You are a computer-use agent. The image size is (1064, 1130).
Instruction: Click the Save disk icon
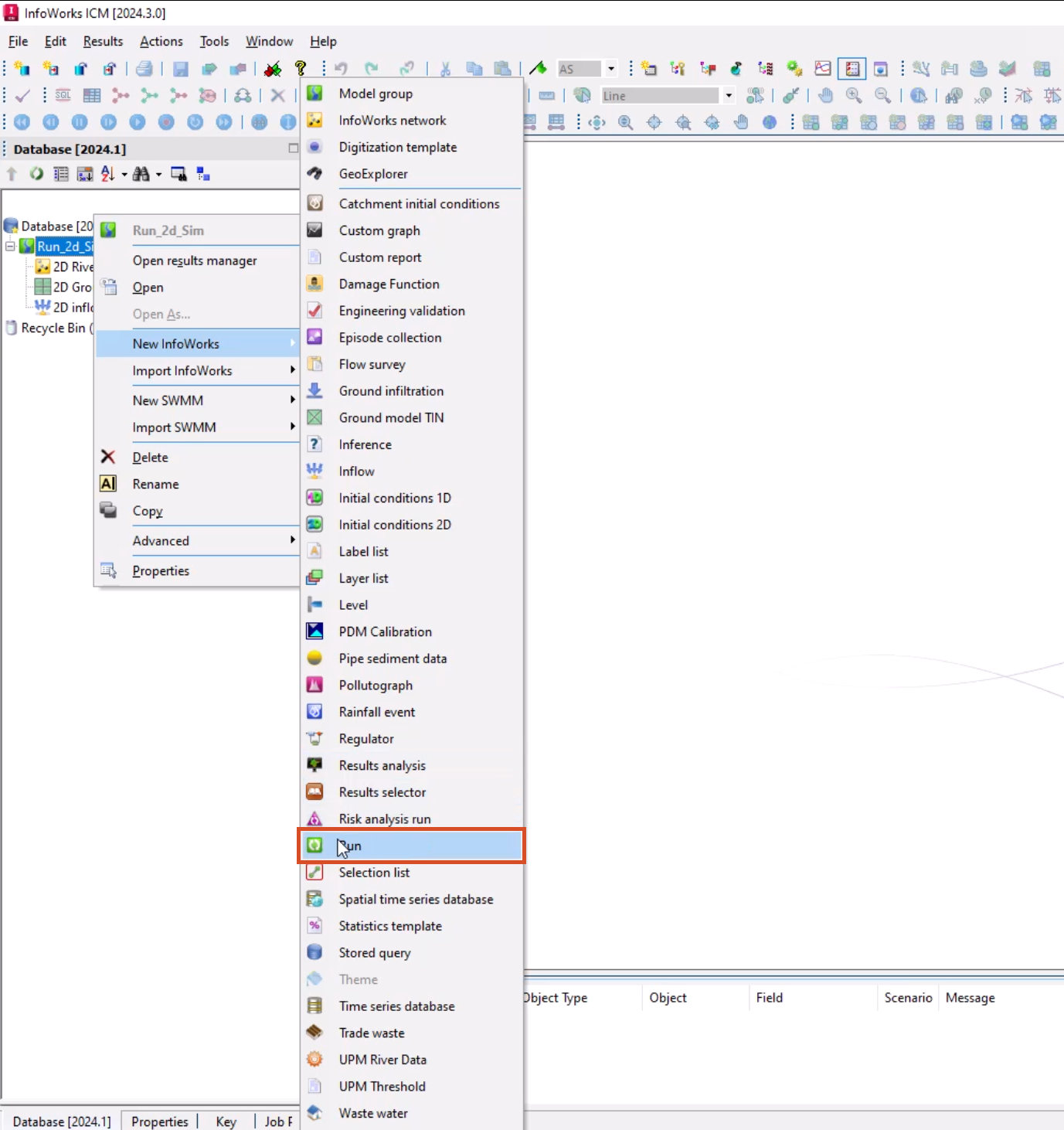(181, 69)
